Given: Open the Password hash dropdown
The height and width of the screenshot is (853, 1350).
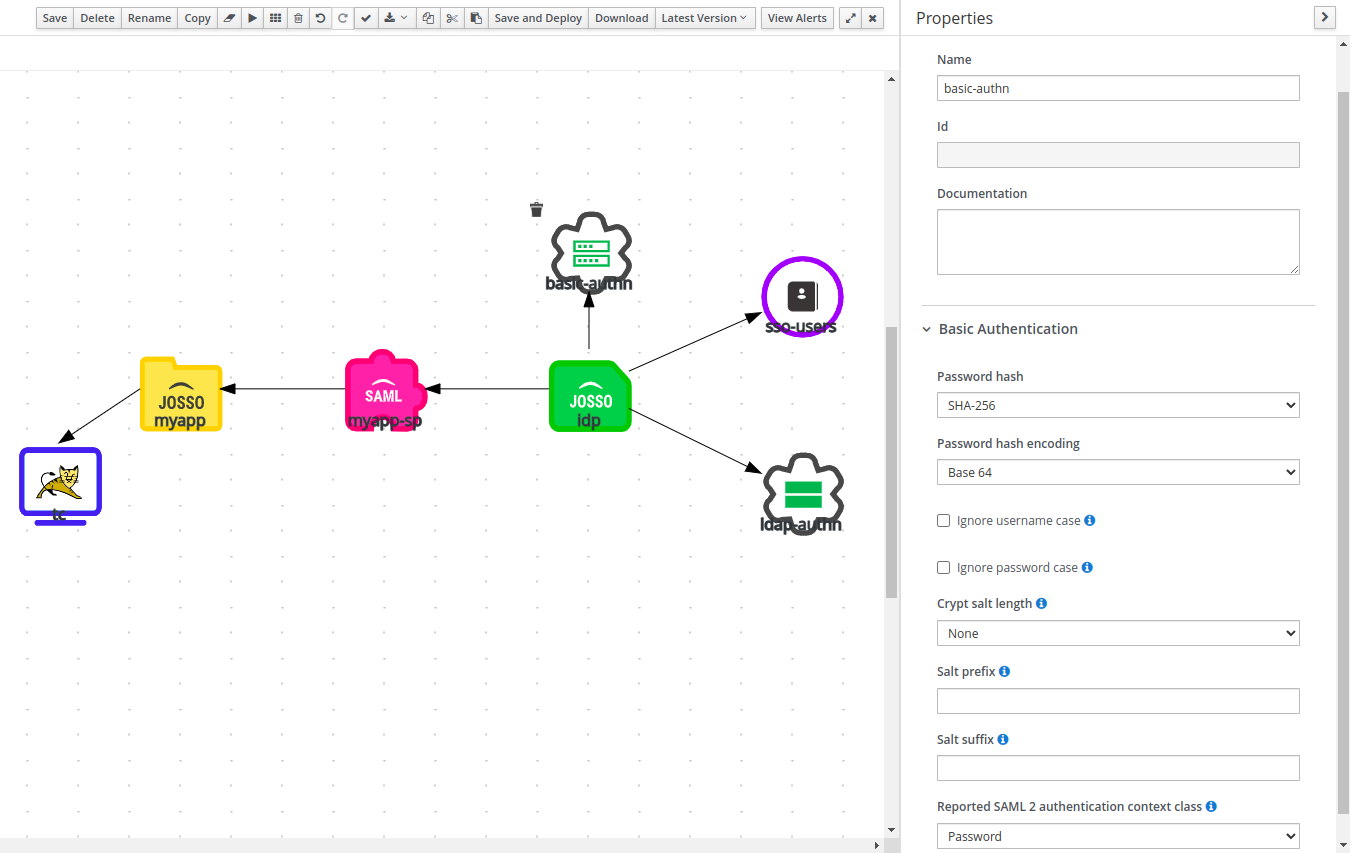Looking at the screenshot, I should [x=1118, y=405].
